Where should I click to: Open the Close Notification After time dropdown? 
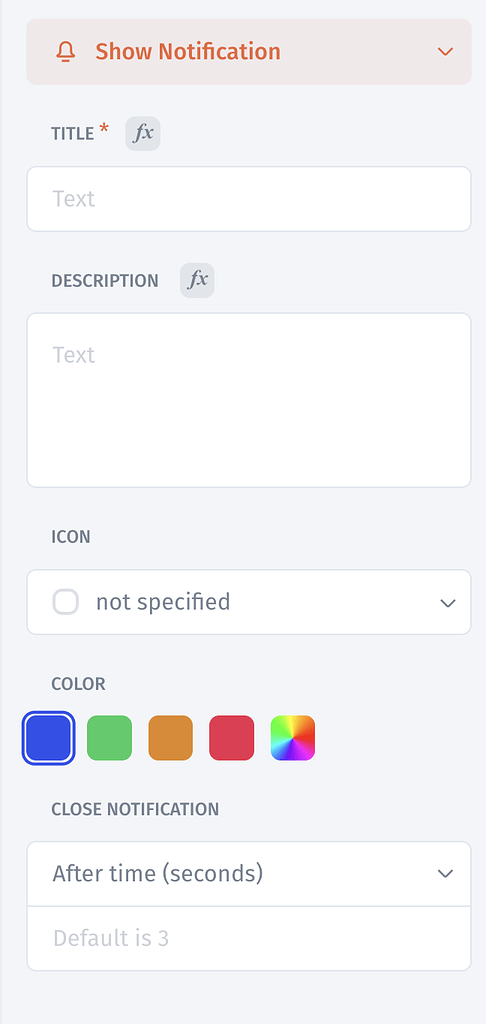coord(249,873)
